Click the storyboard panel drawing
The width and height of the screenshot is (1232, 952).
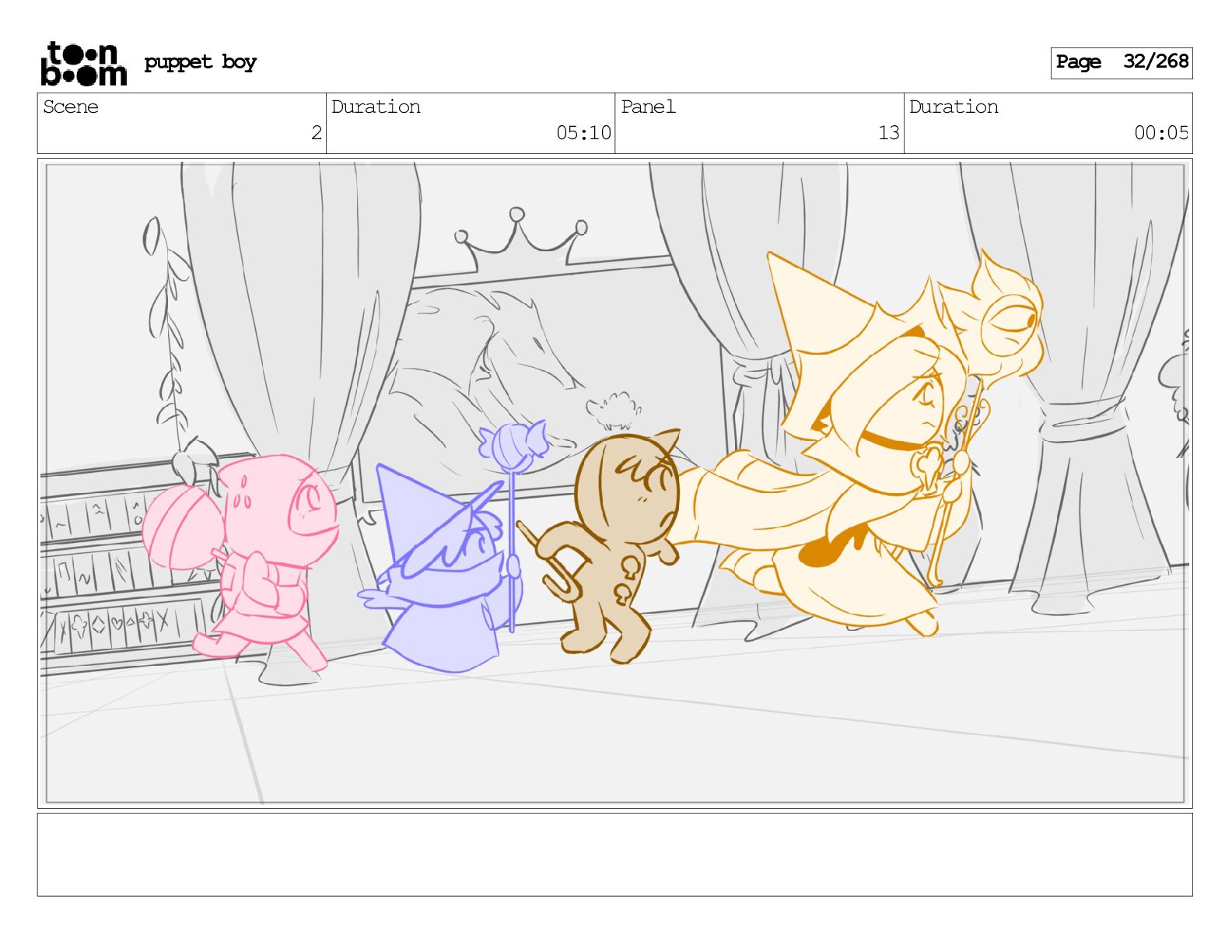click(x=614, y=483)
